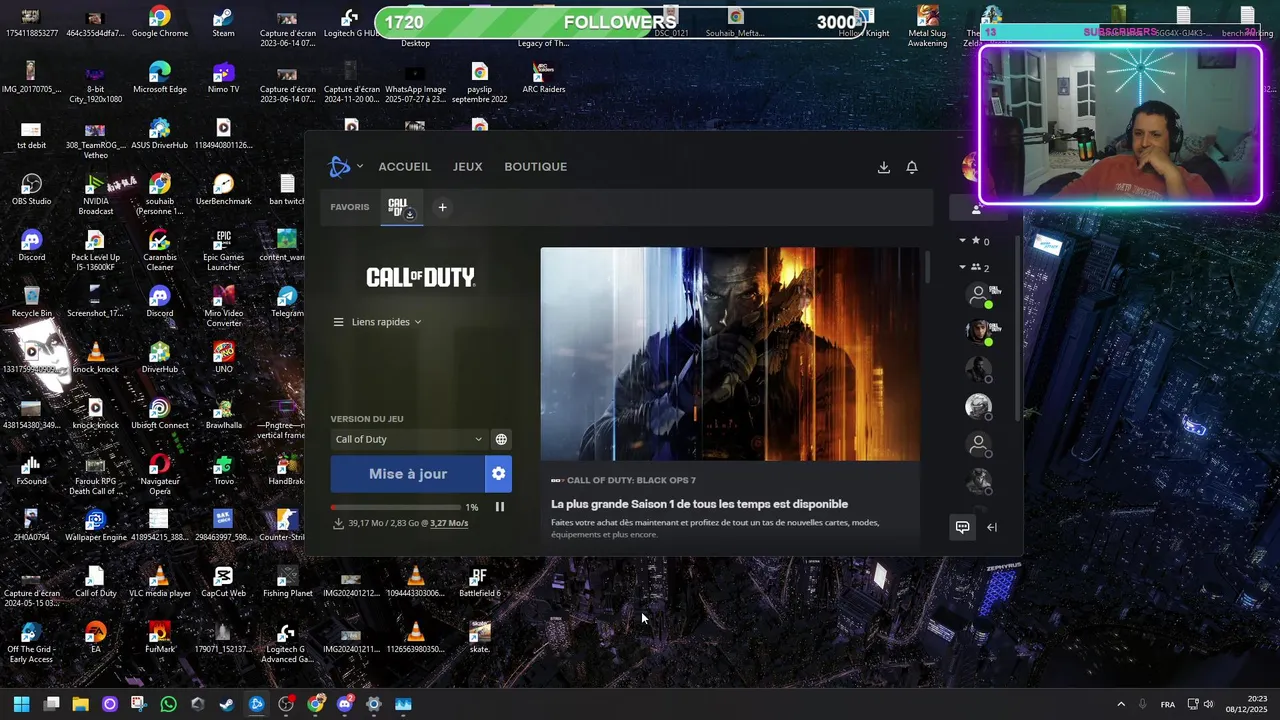Click the FurMark desktop icon

pyautogui.click(x=160, y=638)
